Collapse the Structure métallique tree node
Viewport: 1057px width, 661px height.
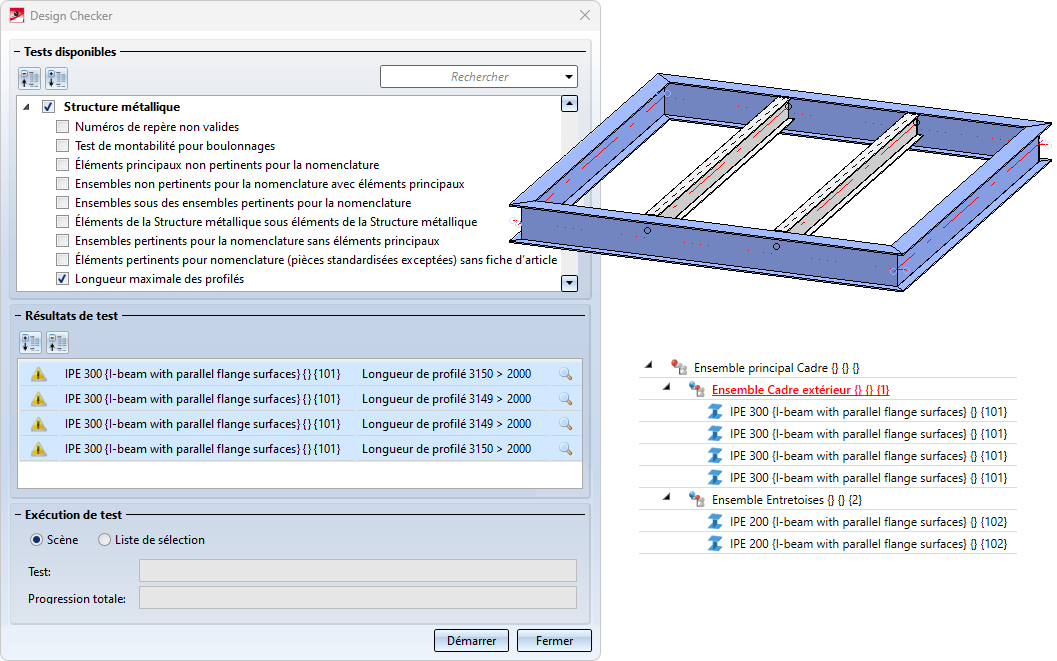pyautogui.click(x=26, y=106)
